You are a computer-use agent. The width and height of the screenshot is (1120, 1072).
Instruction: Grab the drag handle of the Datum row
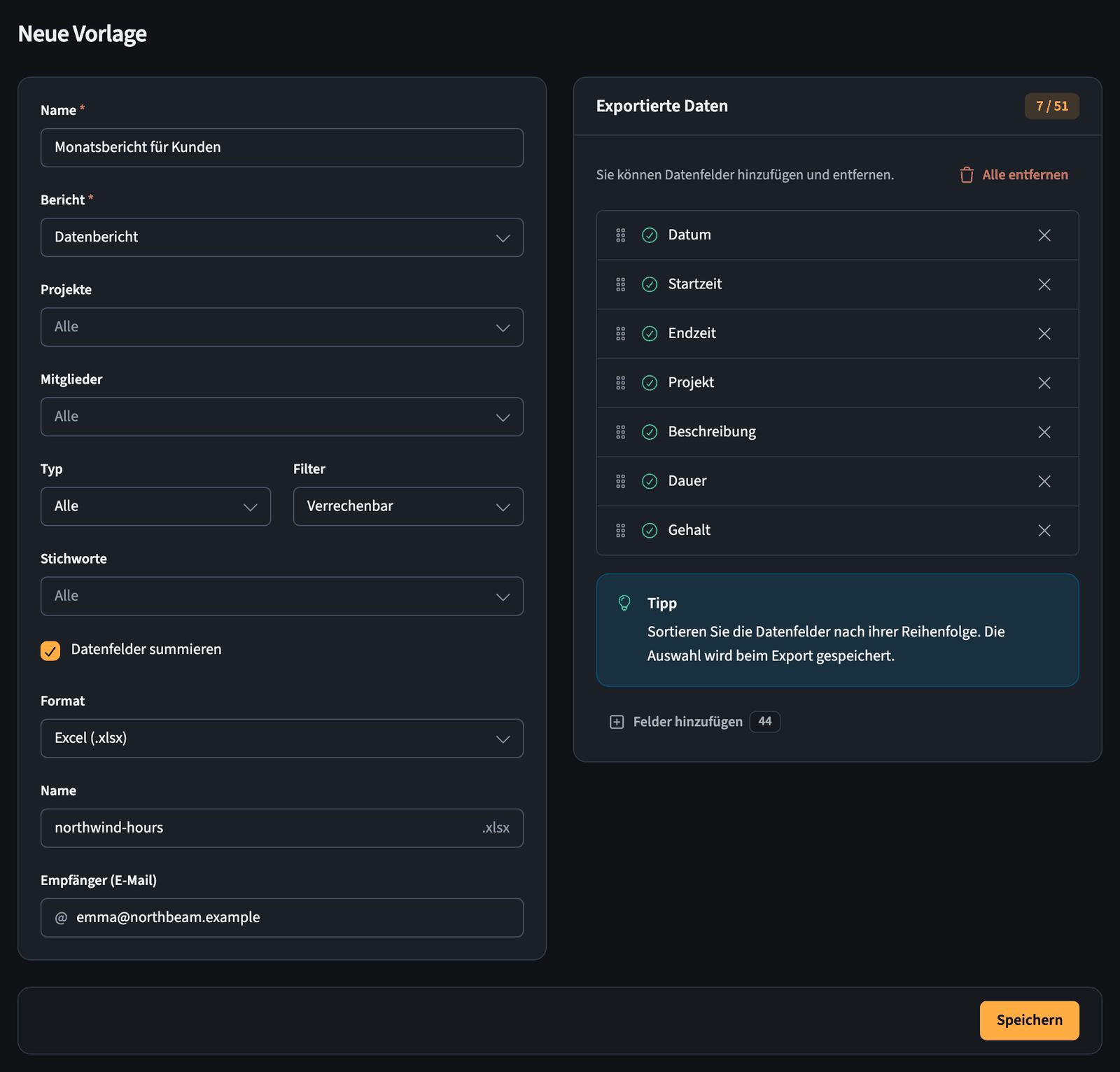click(x=620, y=235)
